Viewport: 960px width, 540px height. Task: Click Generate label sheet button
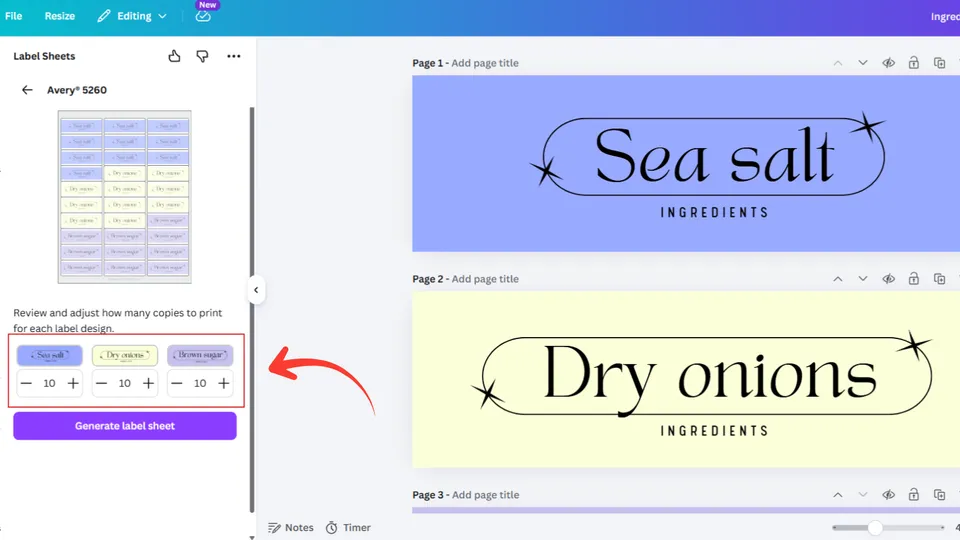tap(125, 426)
